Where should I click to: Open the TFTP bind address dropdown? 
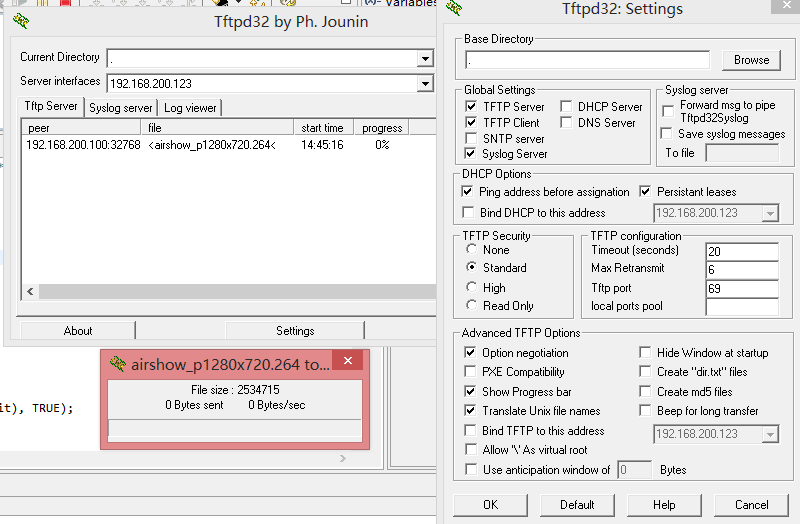click(x=770, y=435)
